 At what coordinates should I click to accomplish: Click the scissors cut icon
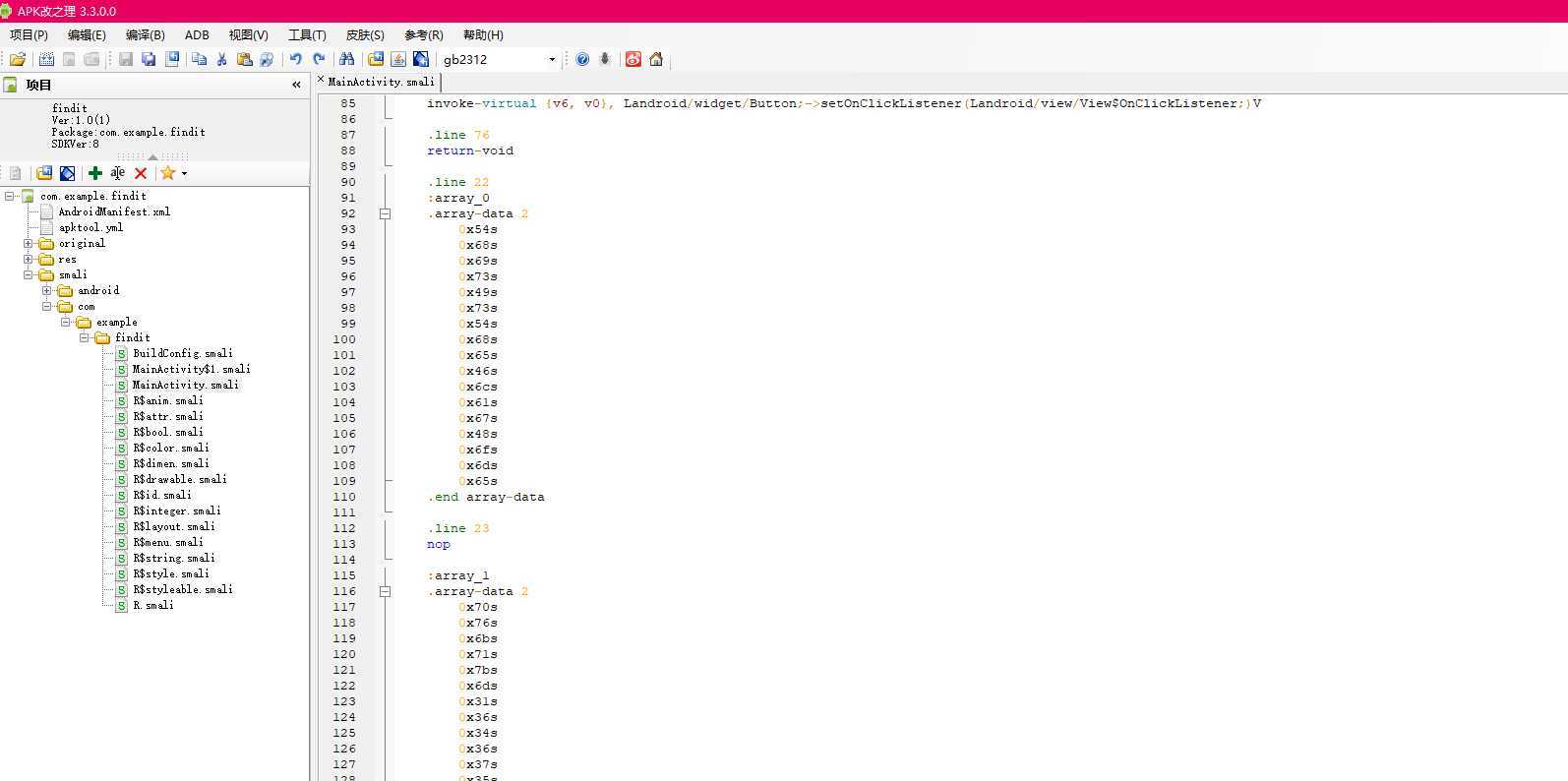click(x=221, y=59)
